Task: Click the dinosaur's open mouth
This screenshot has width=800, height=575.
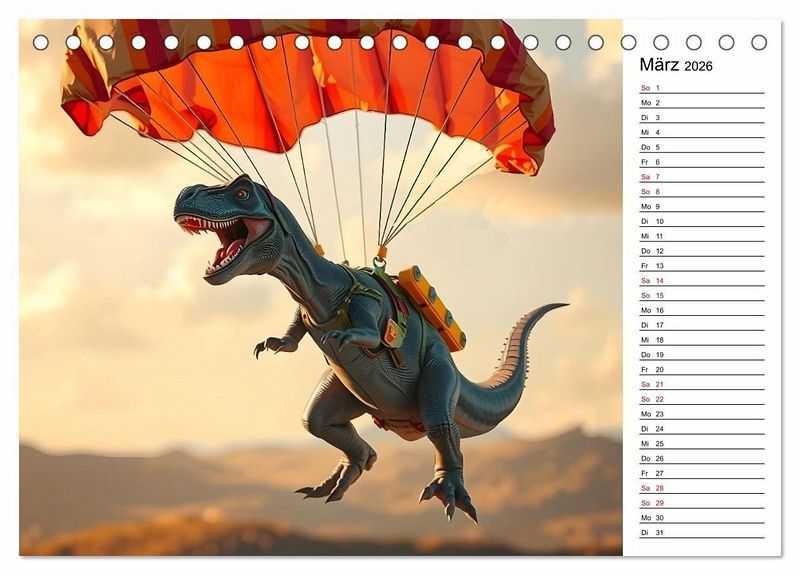Action: pyautogui.click(x=224, y=241)
